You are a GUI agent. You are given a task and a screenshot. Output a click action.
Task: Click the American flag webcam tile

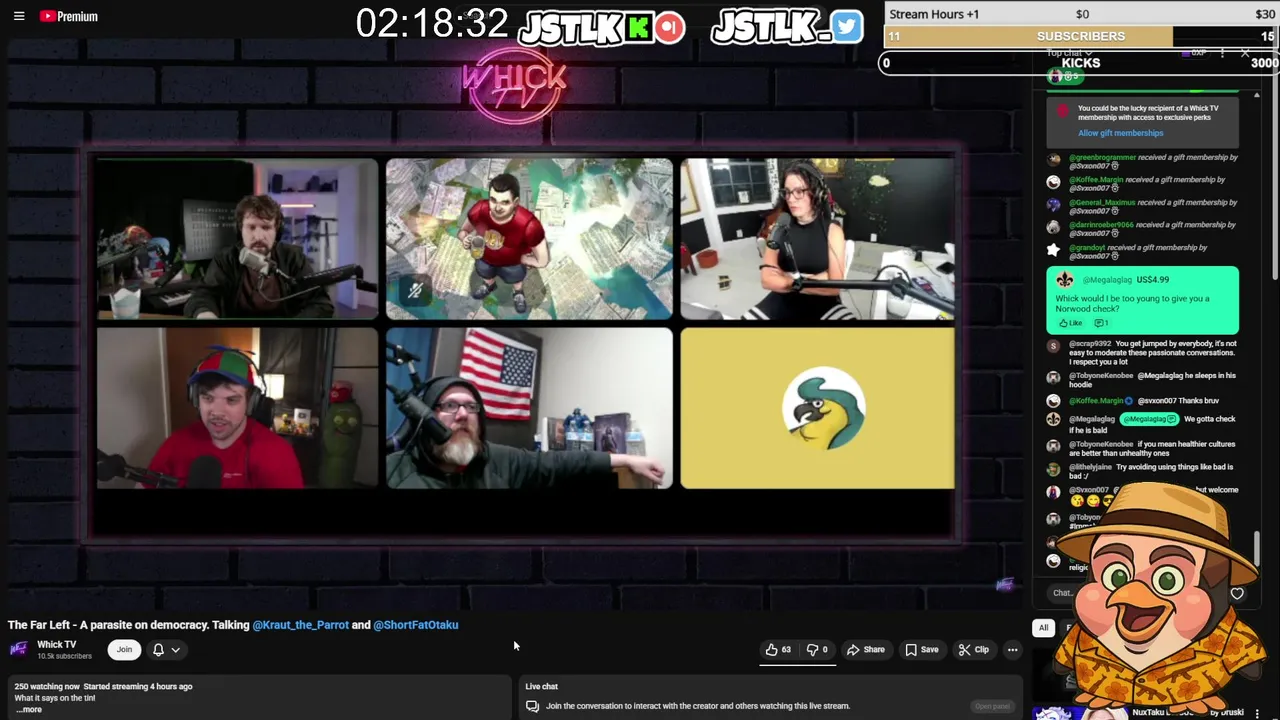pos(529,408)
